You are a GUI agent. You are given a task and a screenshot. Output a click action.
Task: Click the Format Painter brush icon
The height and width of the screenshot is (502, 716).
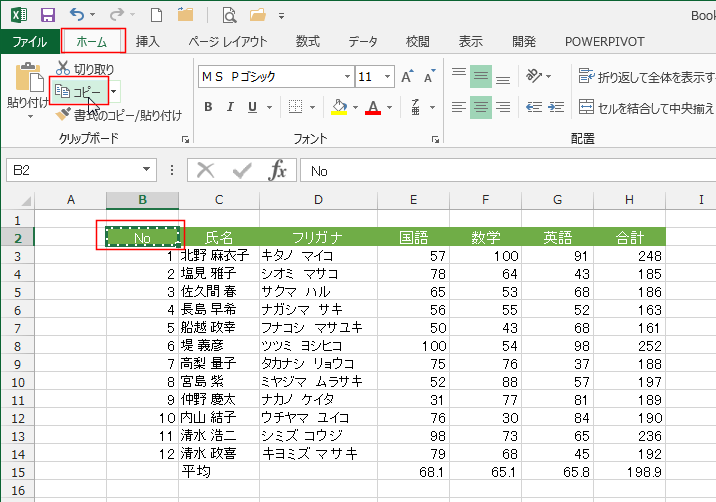pyautogui.click(x=63, y=115)
